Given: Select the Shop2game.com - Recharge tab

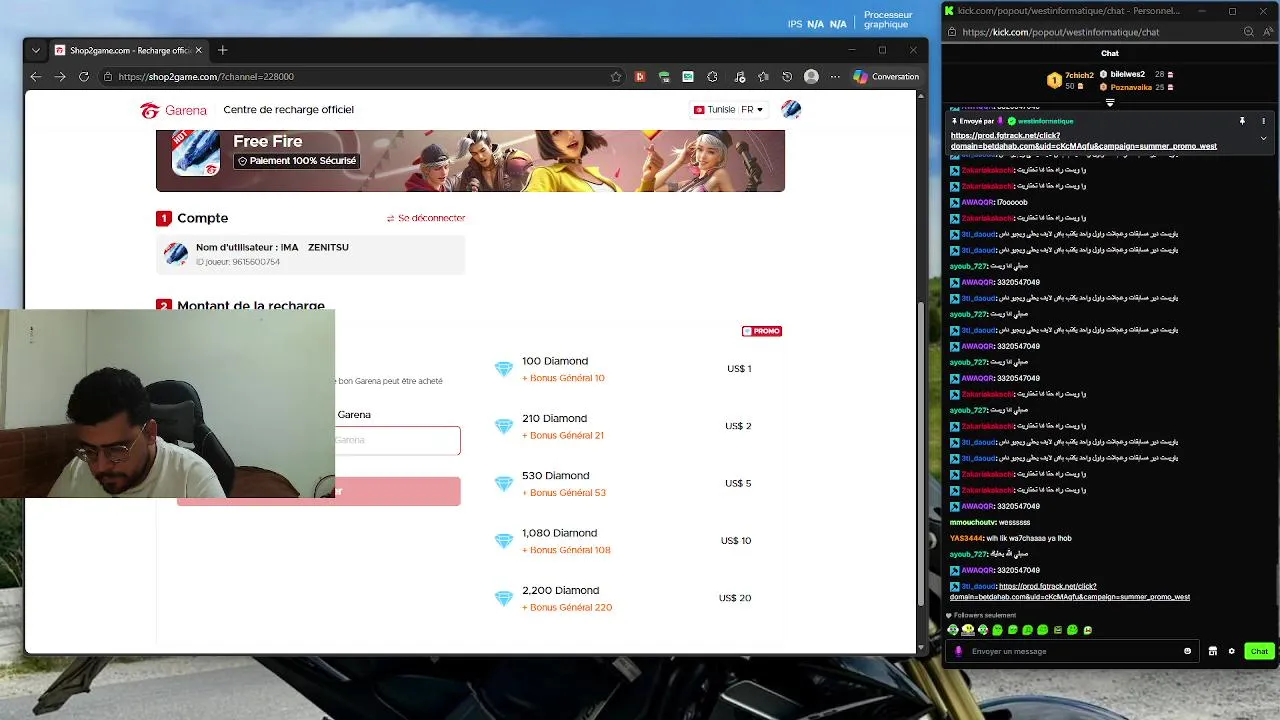Looking at the screenshot, I should [x=128, y=50].
